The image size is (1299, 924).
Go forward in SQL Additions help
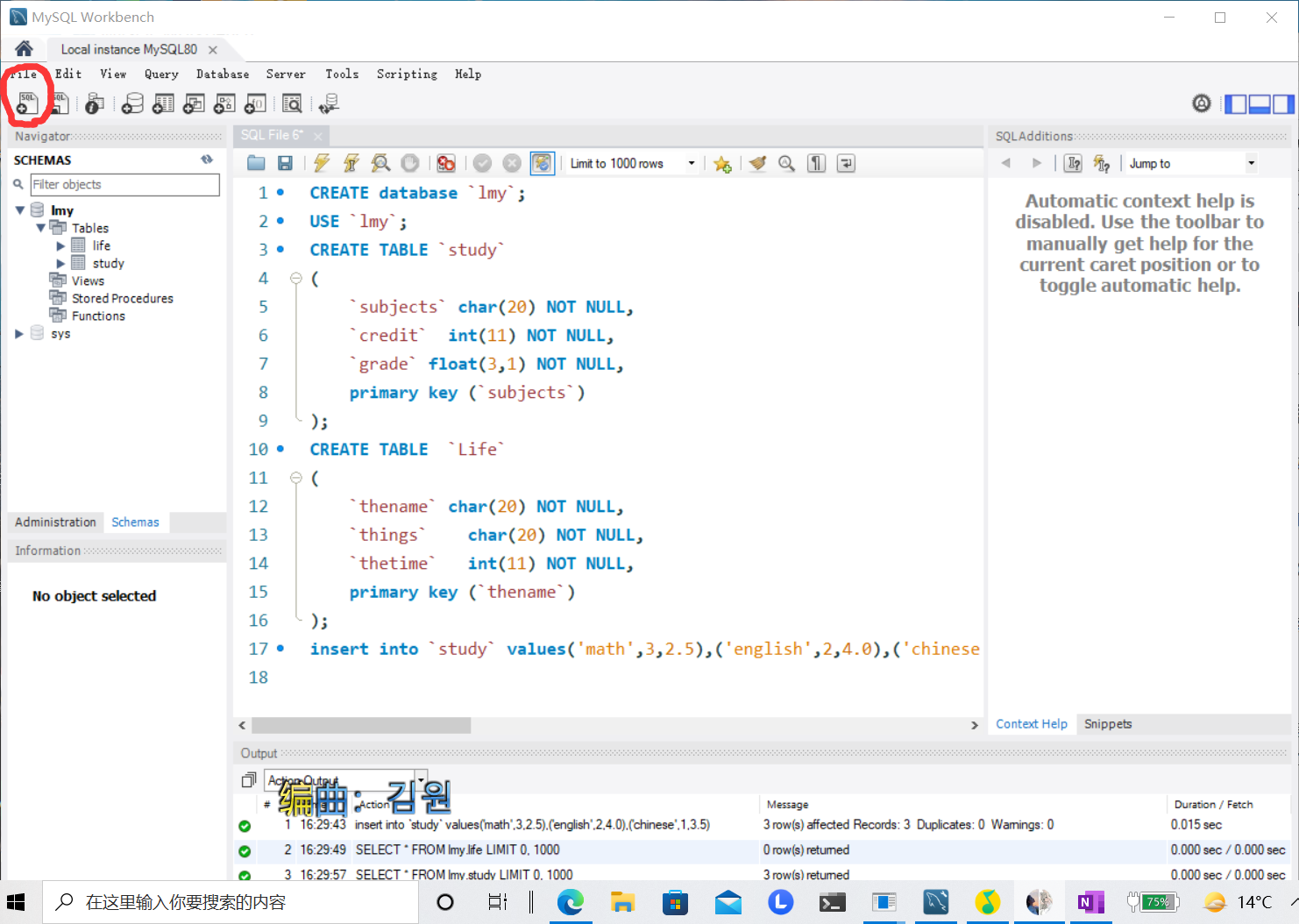coord(1037,163)
